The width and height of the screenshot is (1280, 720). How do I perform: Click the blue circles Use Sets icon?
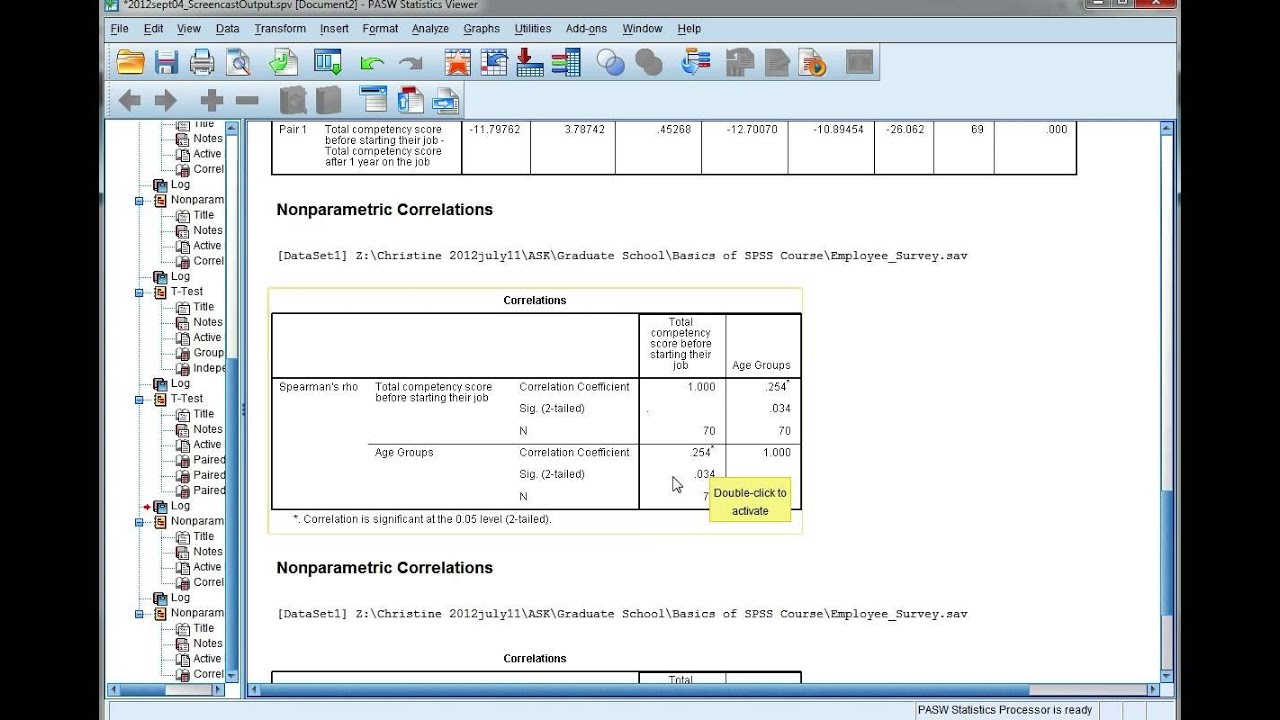611,64
